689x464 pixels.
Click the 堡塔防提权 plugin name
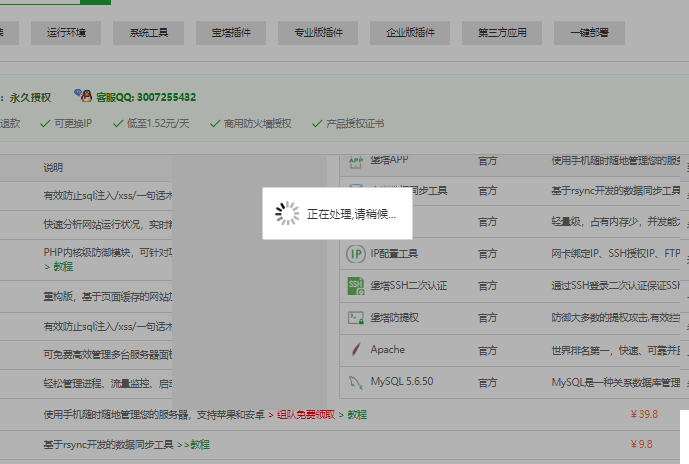395,318
